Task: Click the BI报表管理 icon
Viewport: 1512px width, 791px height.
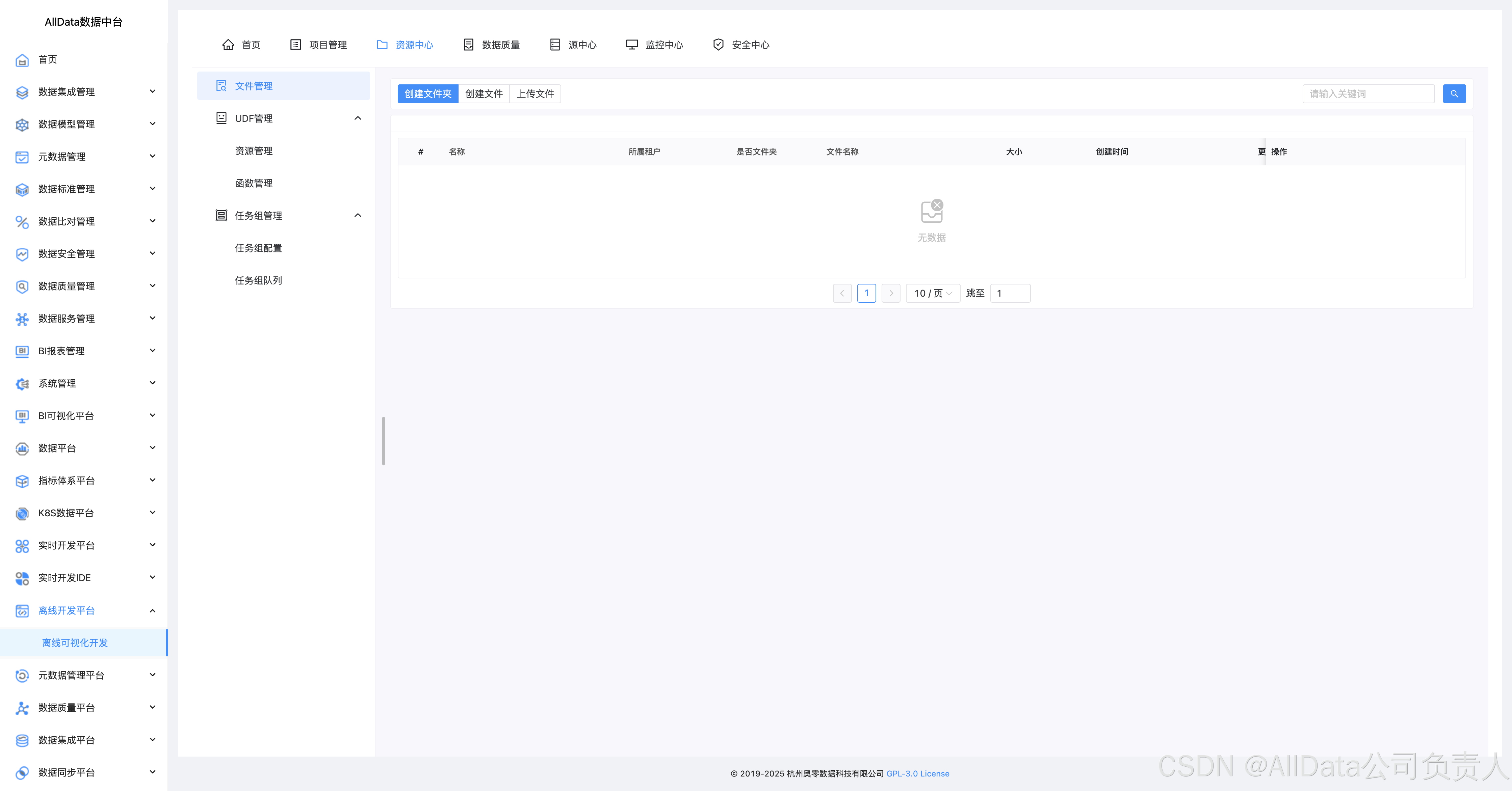Action: click(x=22, y=352)
